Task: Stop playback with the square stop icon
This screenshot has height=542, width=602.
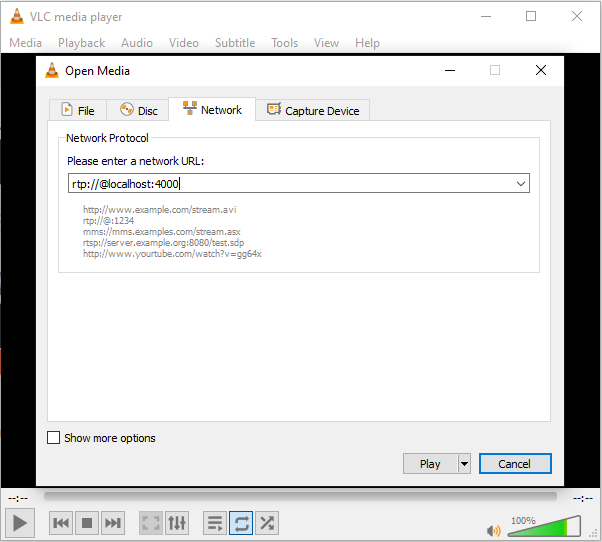Action: (x=87, y=523)
